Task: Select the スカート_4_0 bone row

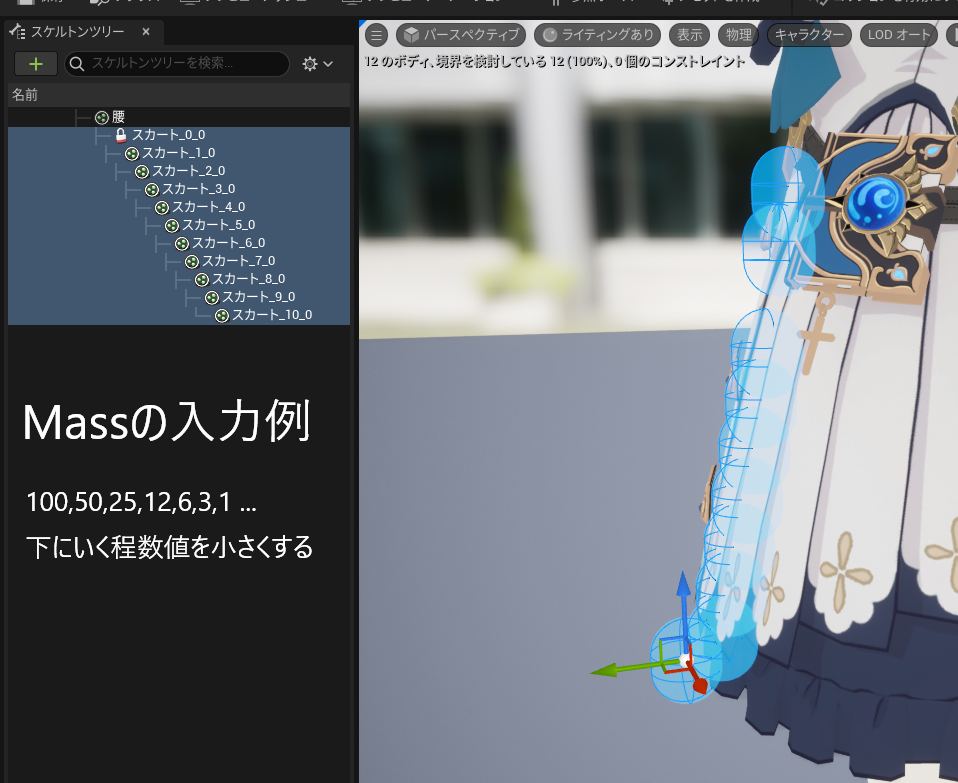Action: coord(178,207)
